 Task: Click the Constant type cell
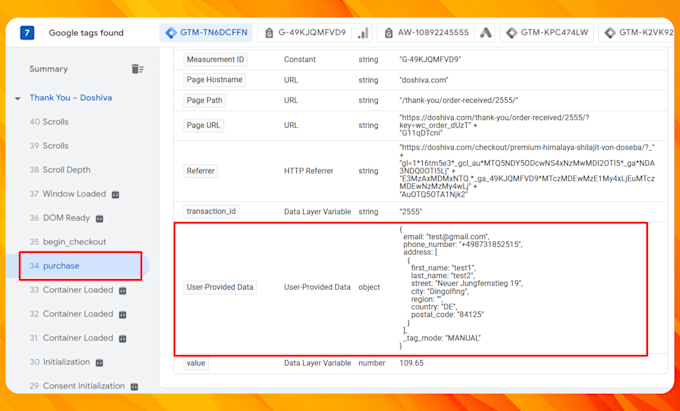(x=300, y=59)
